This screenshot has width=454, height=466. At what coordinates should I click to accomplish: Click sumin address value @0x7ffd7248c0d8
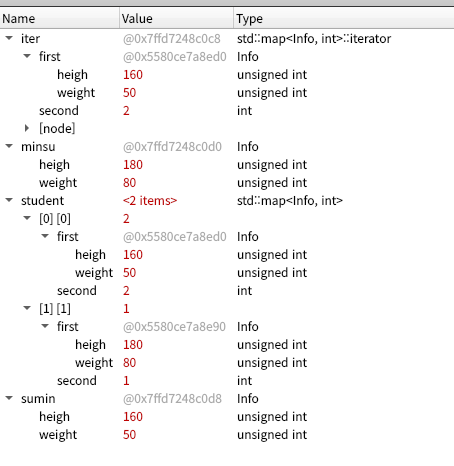pos(172,399)
